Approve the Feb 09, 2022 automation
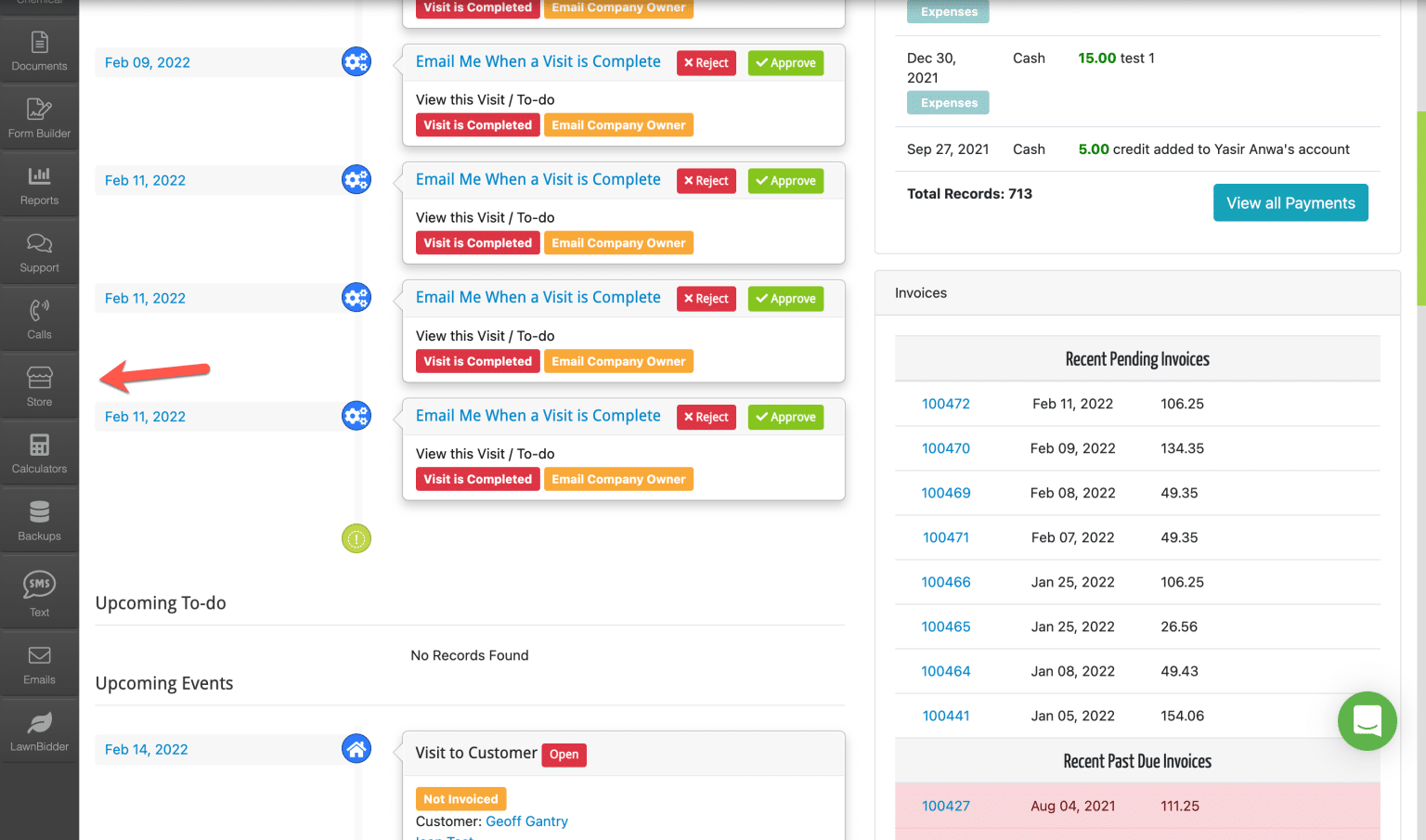1426x840 pixels. click(785, 63)
